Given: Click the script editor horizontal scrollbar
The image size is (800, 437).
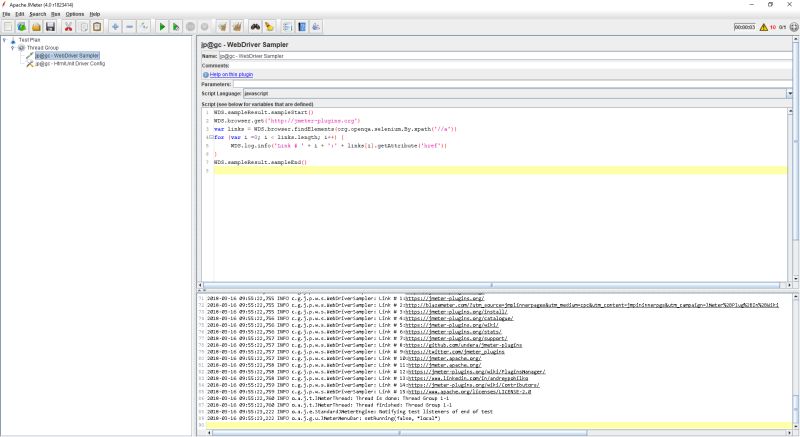Looking at the screenshot, I should pyautogui.click(x=494, y=285).
